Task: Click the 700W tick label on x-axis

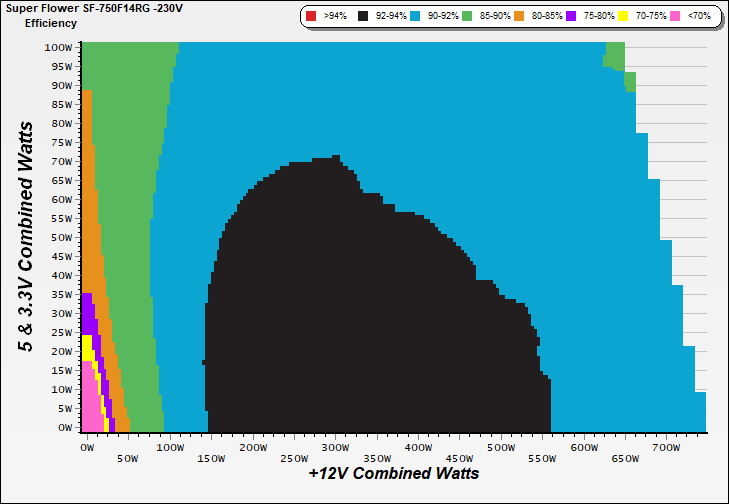Action: pos(667,447)
